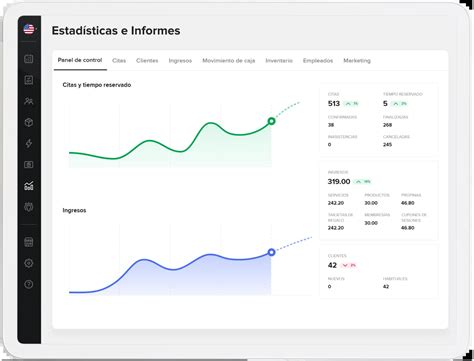Click the Estadísticas e Informes heading
The width and height of the screenshot is (474, 361).
116,31
